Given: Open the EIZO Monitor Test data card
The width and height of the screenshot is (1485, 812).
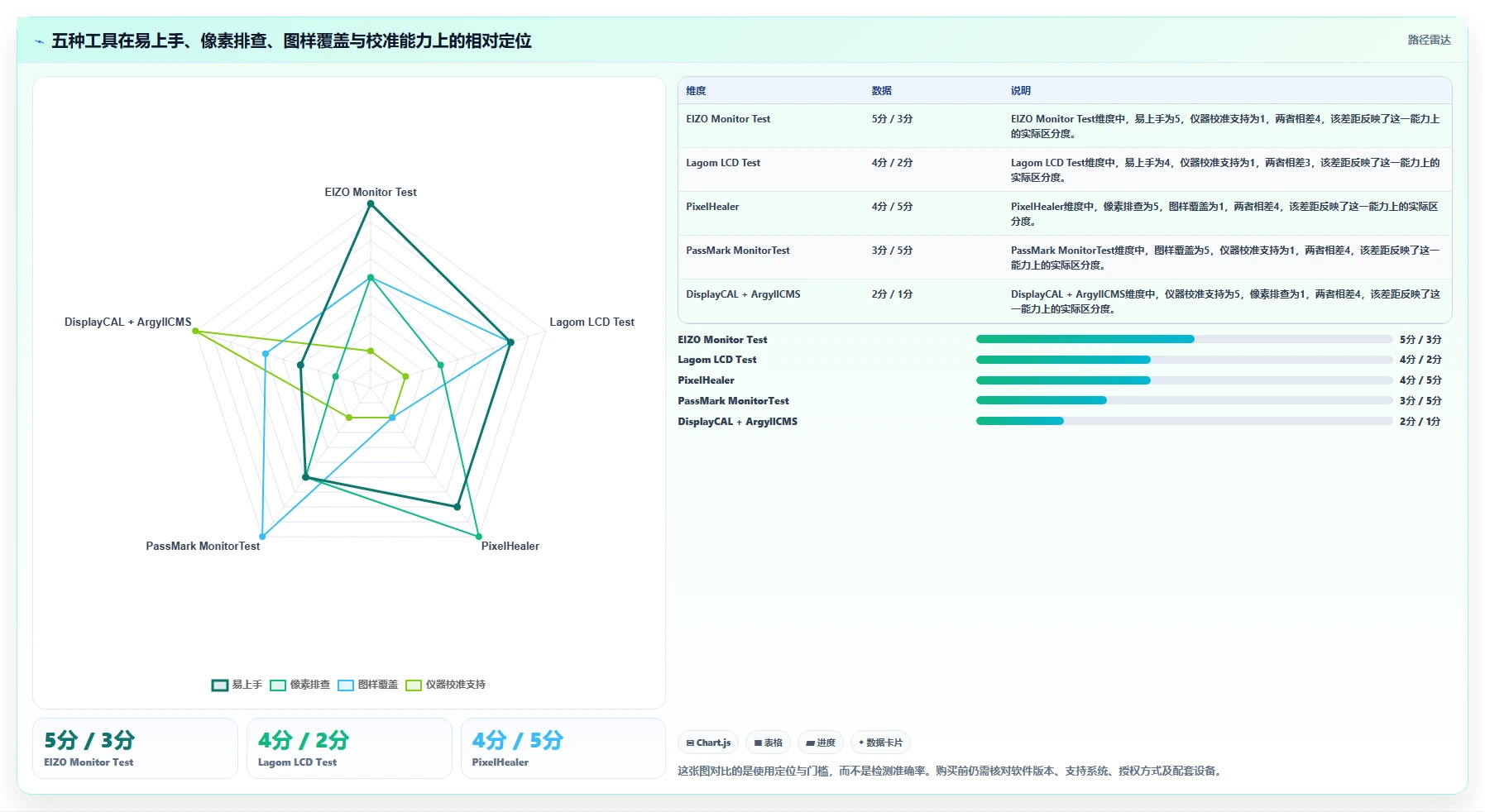Looking at the screenshot, I should tap(135, 748).
